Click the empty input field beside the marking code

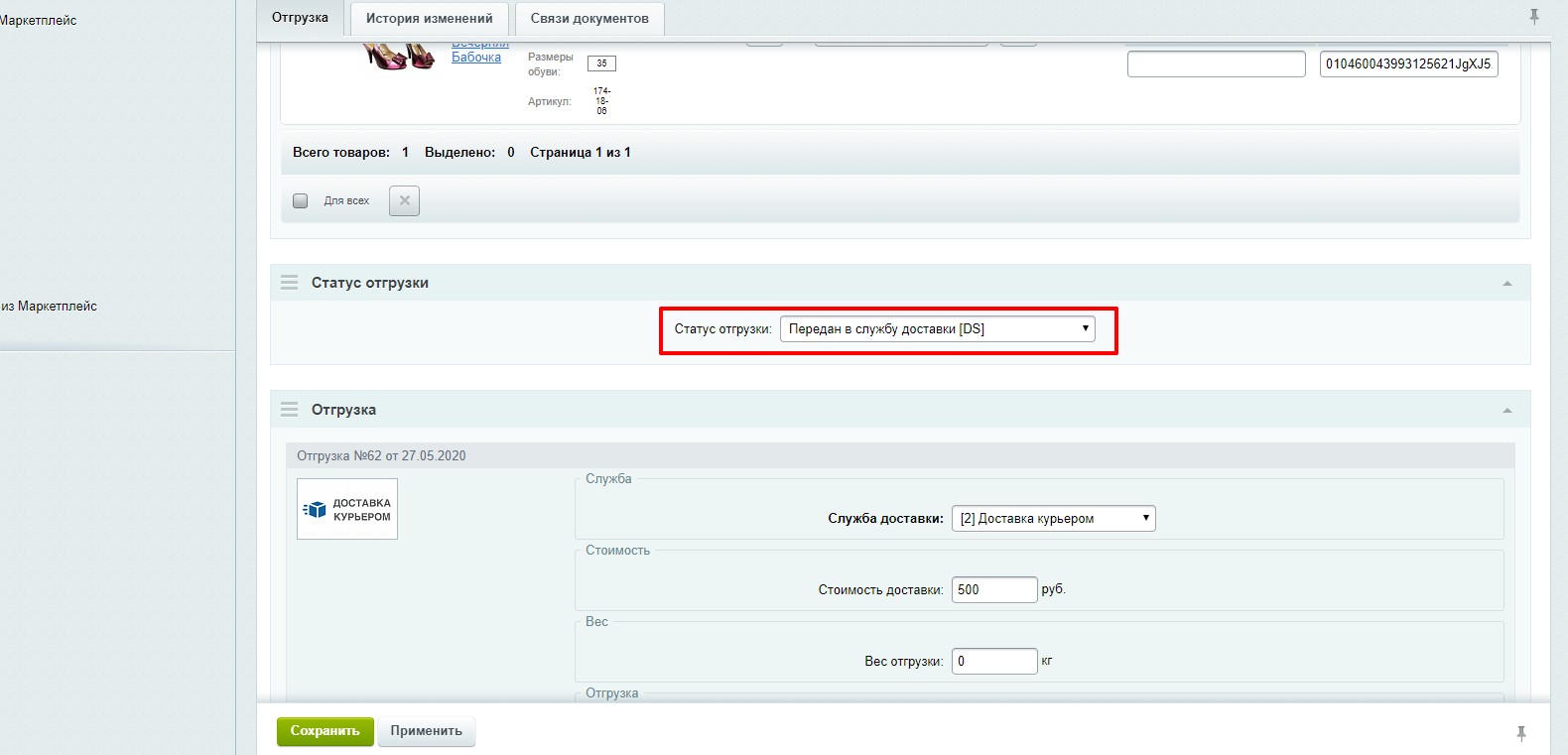pos(1216,63)
